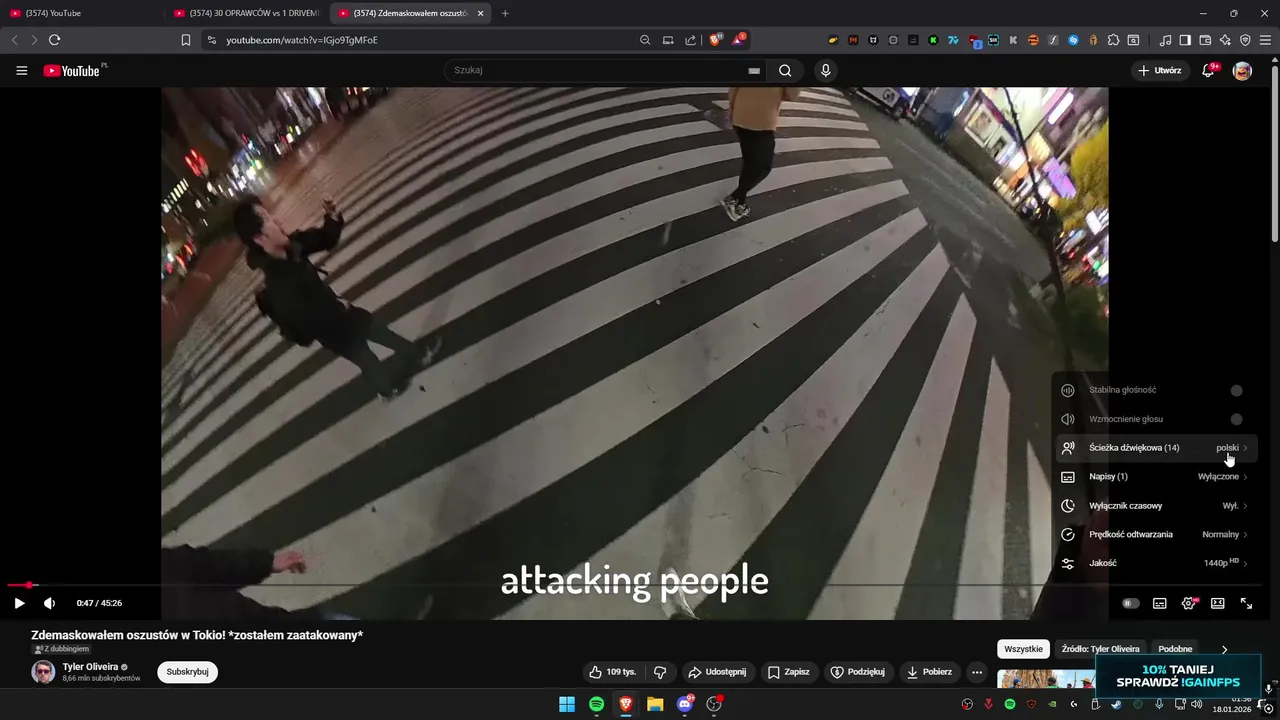Reload the page
The image size is (1280, 720).
54,40
